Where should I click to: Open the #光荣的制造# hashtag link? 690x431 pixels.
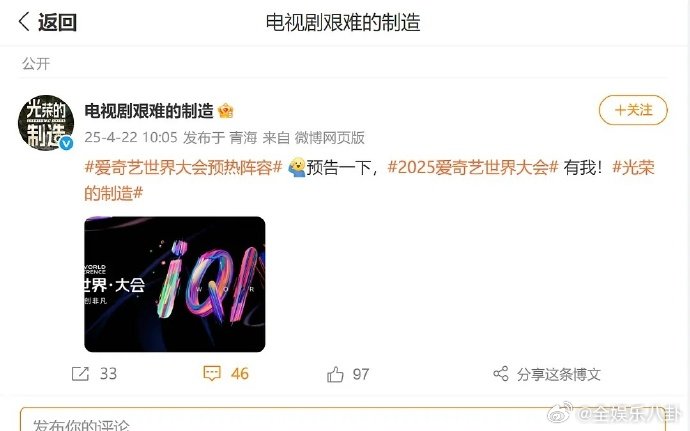point(370,180)
